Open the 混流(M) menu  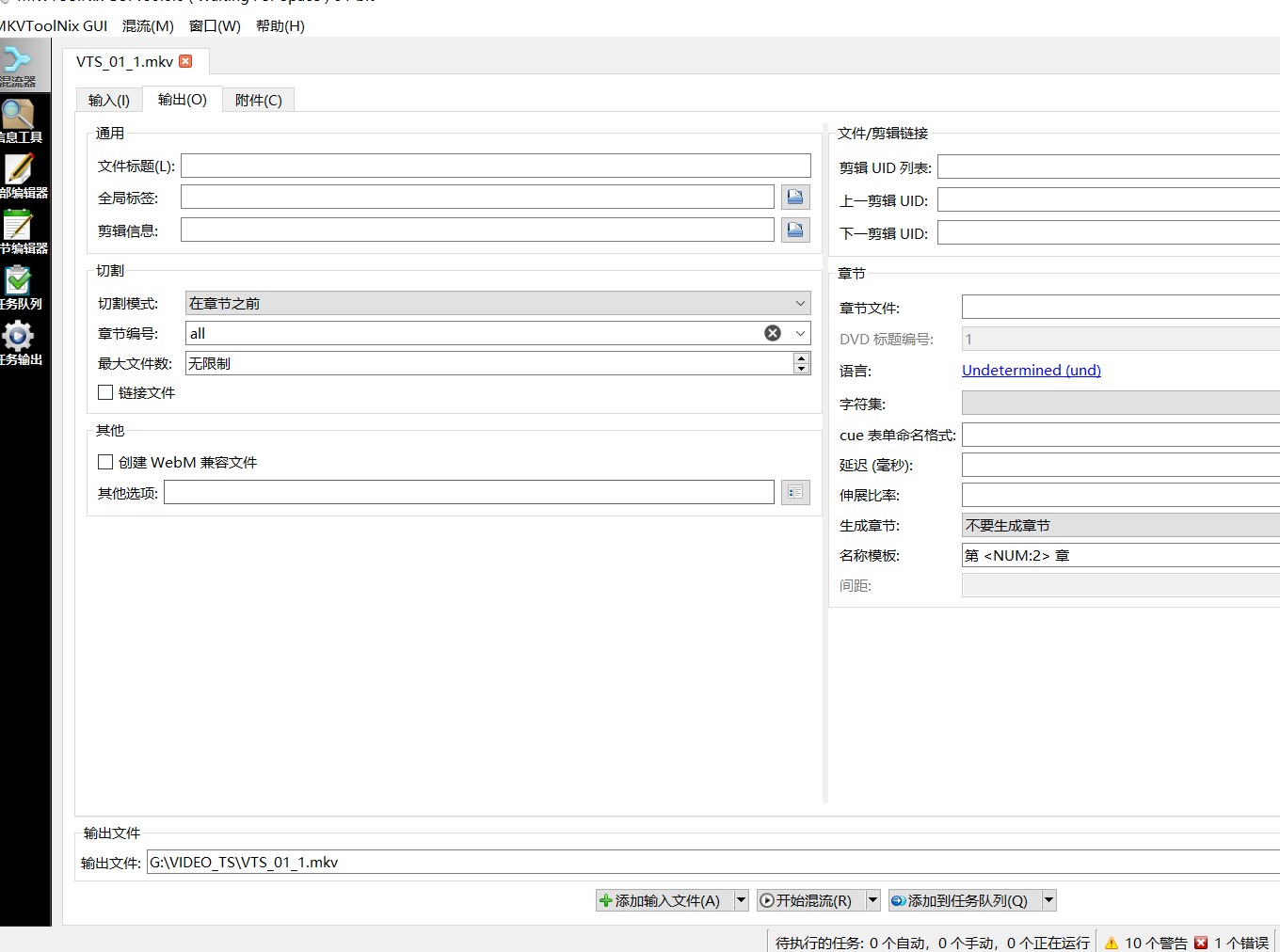148,26
